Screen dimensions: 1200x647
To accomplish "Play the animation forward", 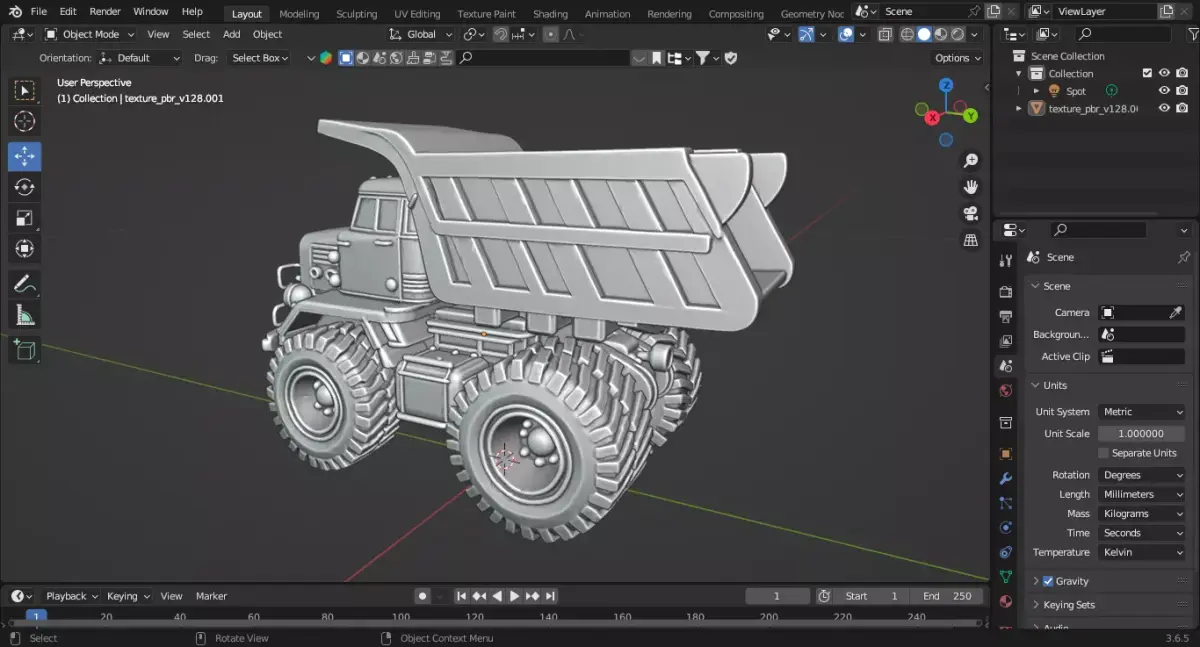I will tap(515, 596).
